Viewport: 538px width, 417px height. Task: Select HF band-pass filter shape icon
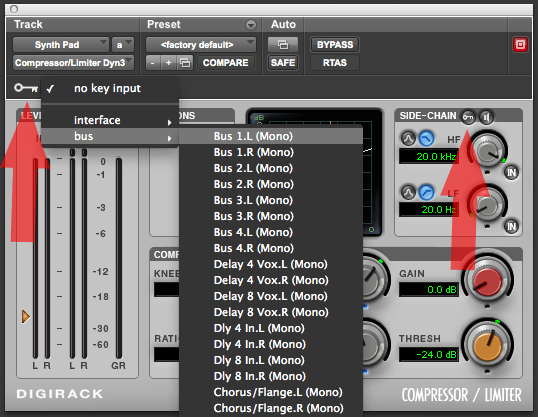coord(408,139)
